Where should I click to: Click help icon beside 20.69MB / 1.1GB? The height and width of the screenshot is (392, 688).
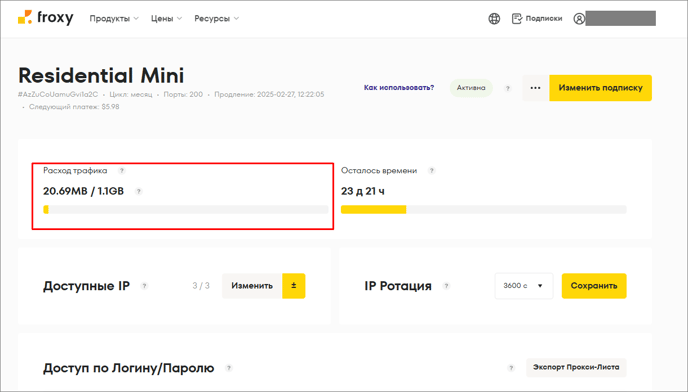coord(139,191)
